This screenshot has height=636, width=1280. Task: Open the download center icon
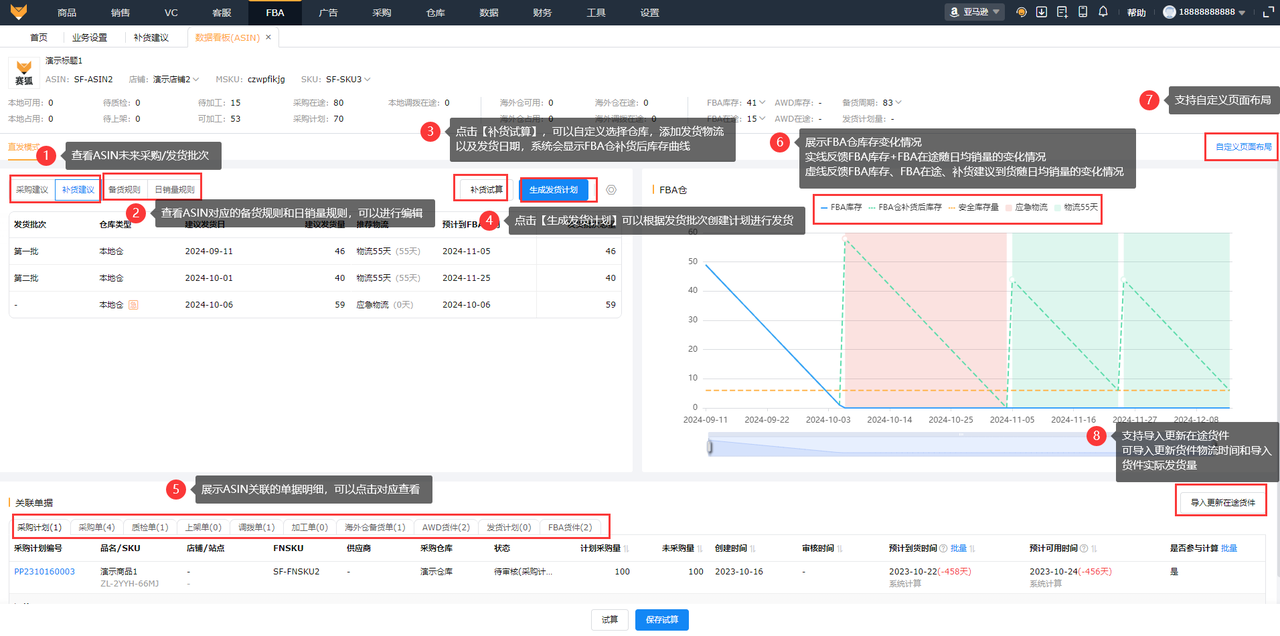coord(1041,12)
